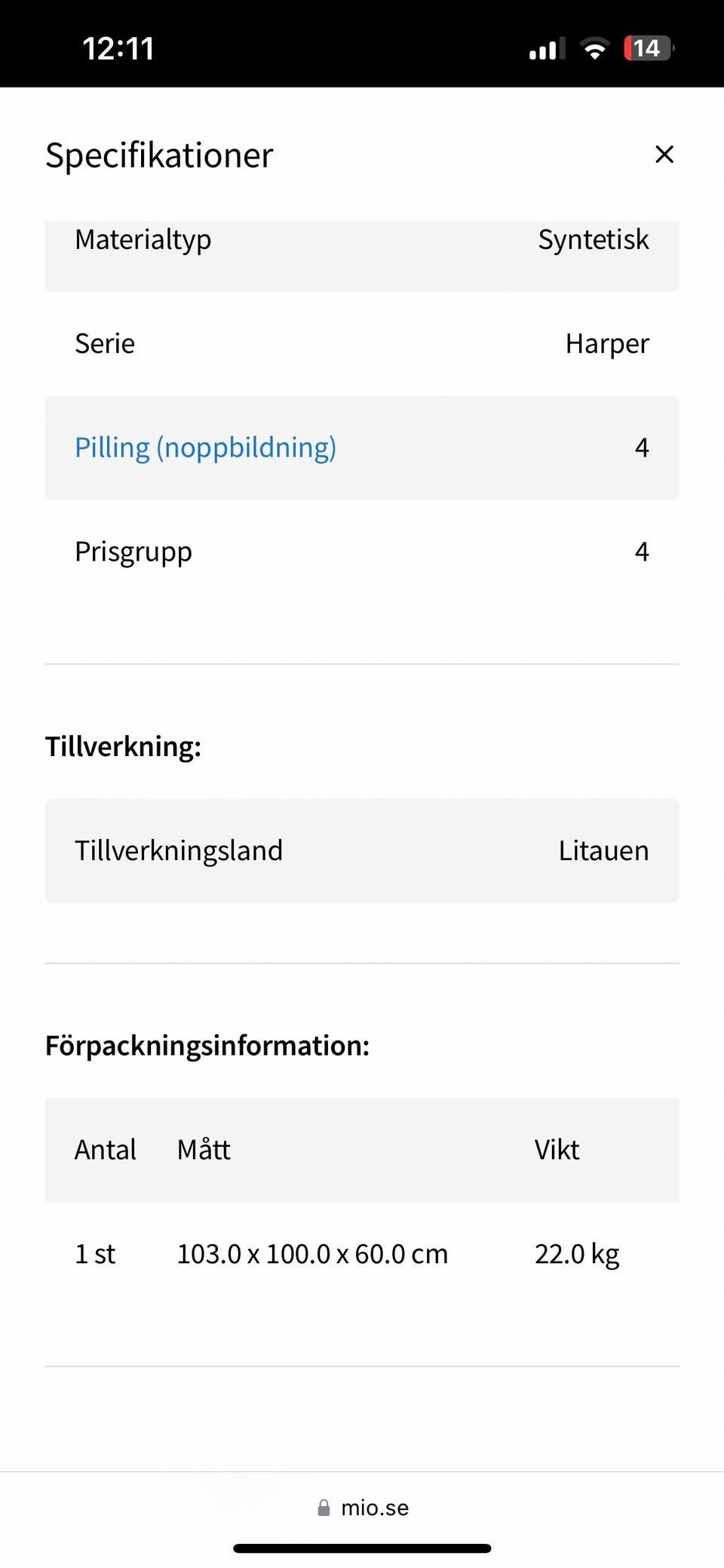The image size is (724, 1568).
Task: Tap the 103.0 x 100.0 x 60.0 cm dimensions
Action: tap(312, 1254)
